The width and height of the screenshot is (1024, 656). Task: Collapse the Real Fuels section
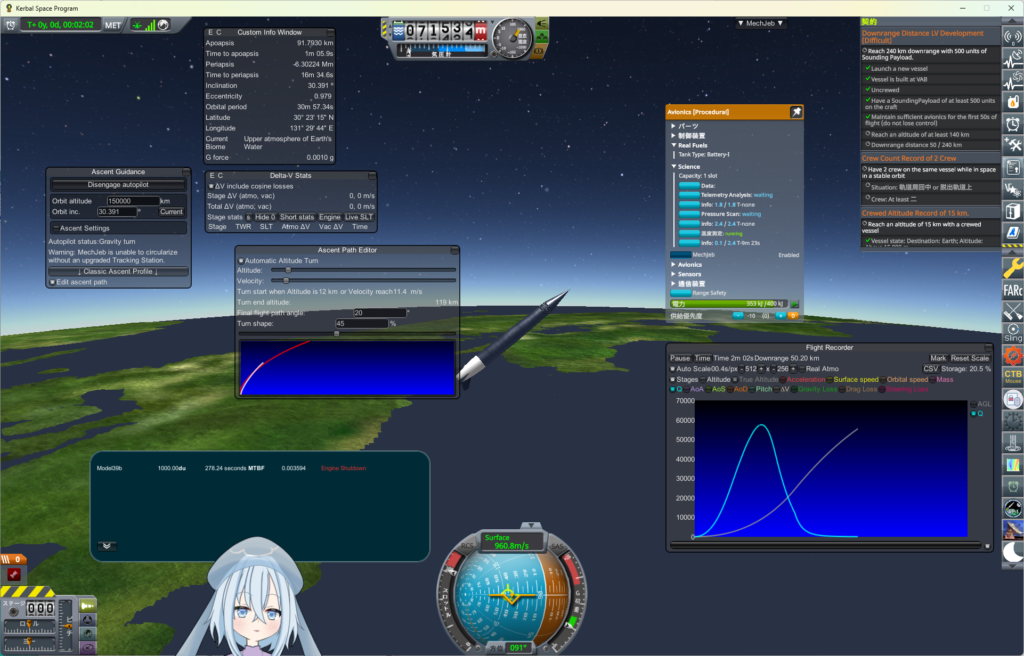tap(689, 145)
